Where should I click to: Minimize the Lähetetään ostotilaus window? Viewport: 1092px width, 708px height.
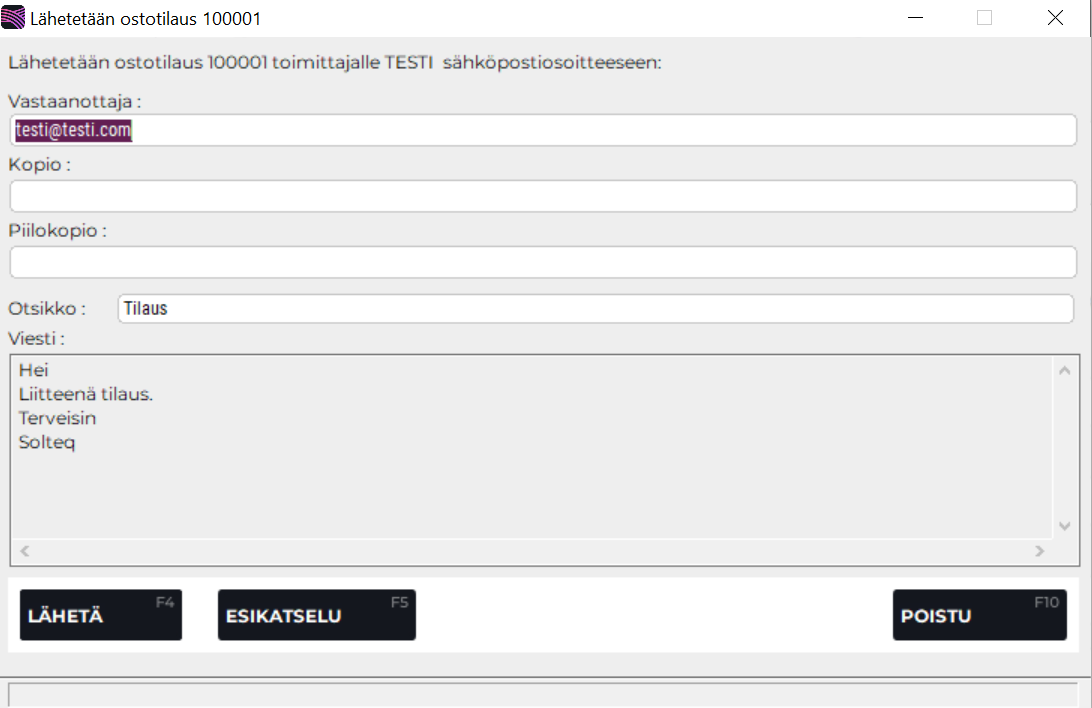point(916,17)
